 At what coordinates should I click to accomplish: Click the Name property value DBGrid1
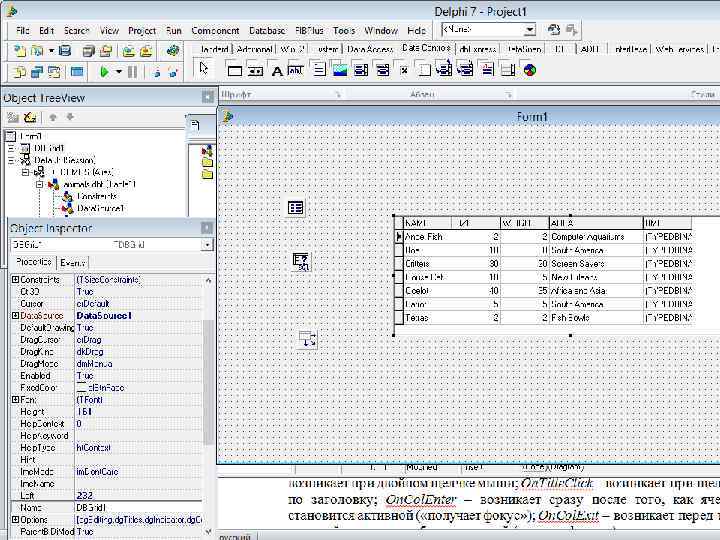pyautogui.click(x=138, y=507)
